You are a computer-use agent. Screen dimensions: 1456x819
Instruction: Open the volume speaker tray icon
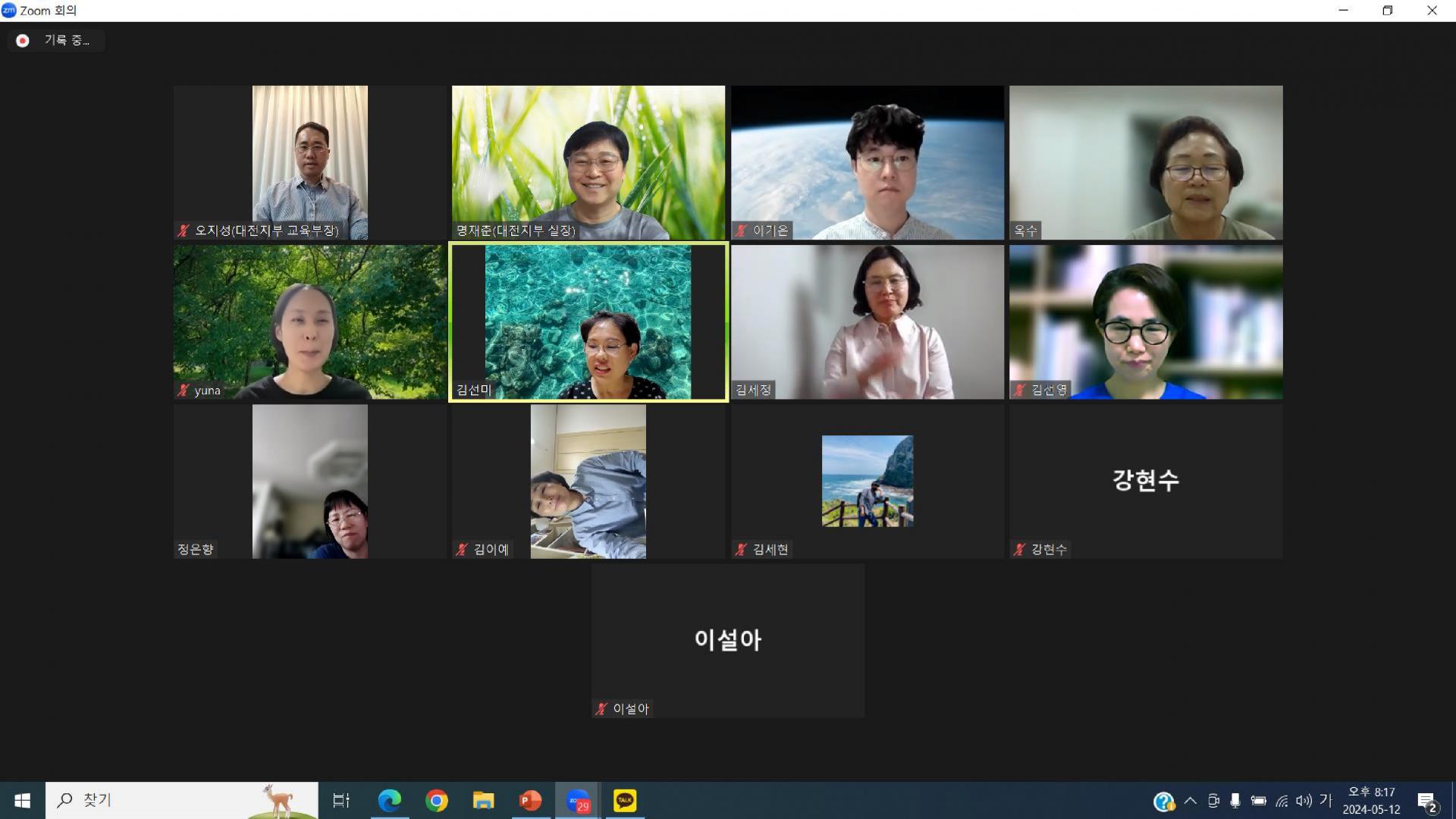tap(1304, 801)
